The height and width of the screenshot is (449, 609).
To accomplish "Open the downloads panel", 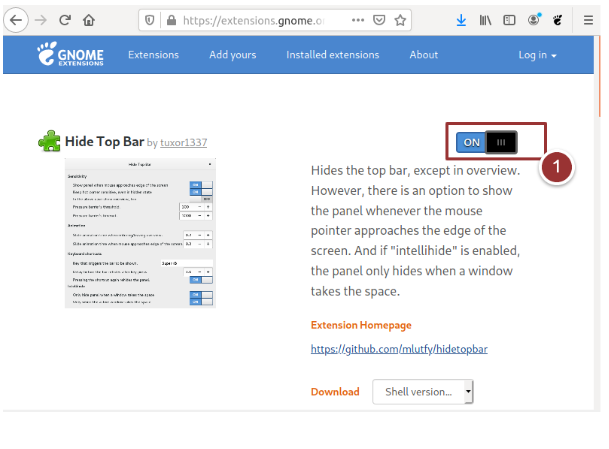I will tap(461, 20).
